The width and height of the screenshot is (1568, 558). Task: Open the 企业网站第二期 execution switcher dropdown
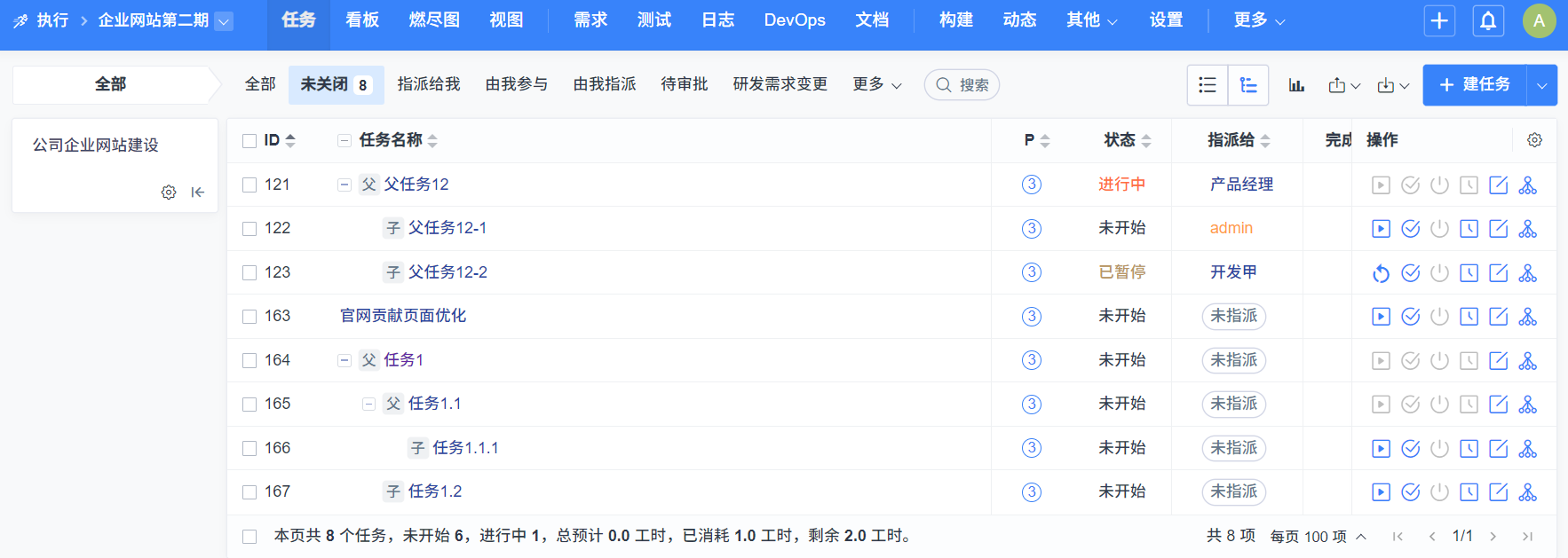[x=224, y=20]
